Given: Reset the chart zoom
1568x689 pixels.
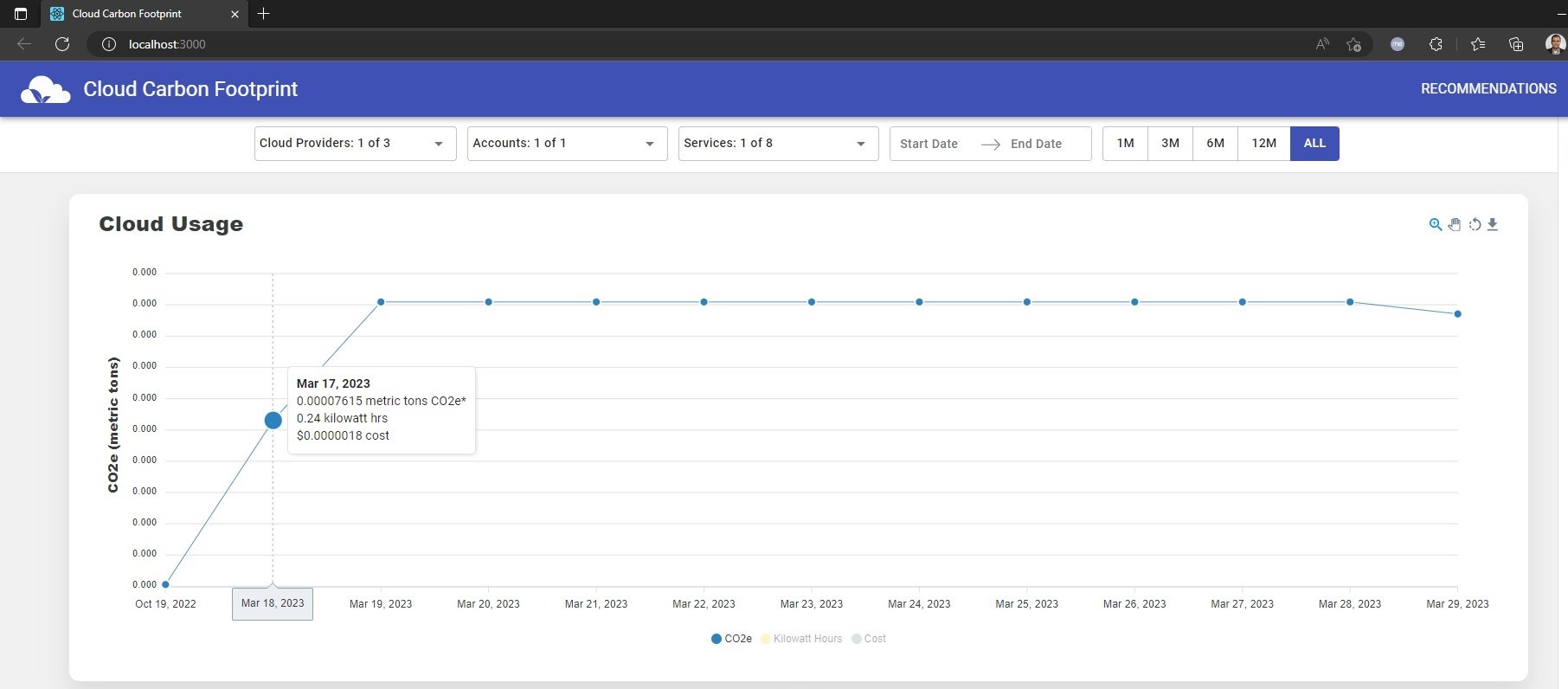Looking at the screenshot, I should click(1475, 224).
